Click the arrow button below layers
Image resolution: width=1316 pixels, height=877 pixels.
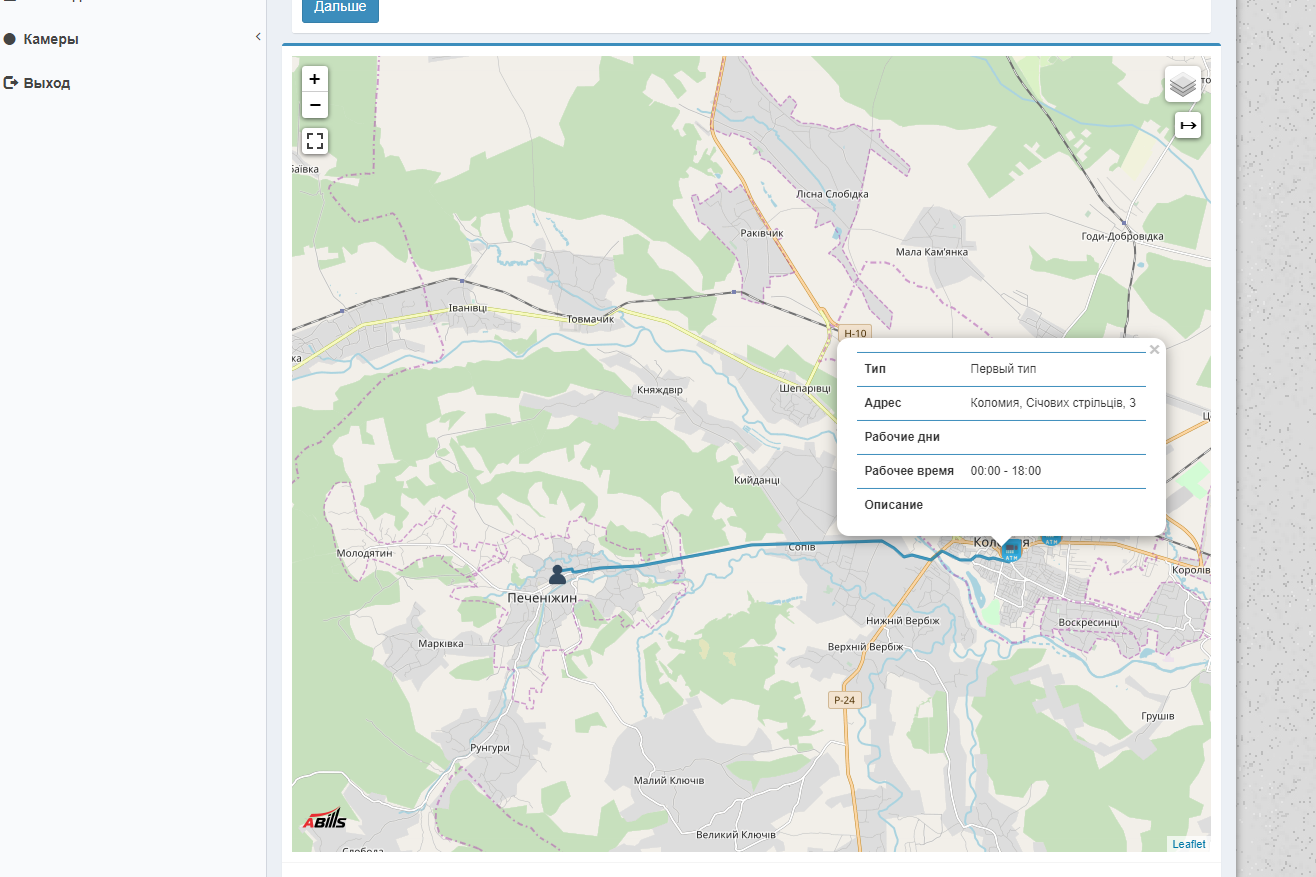1188,125
